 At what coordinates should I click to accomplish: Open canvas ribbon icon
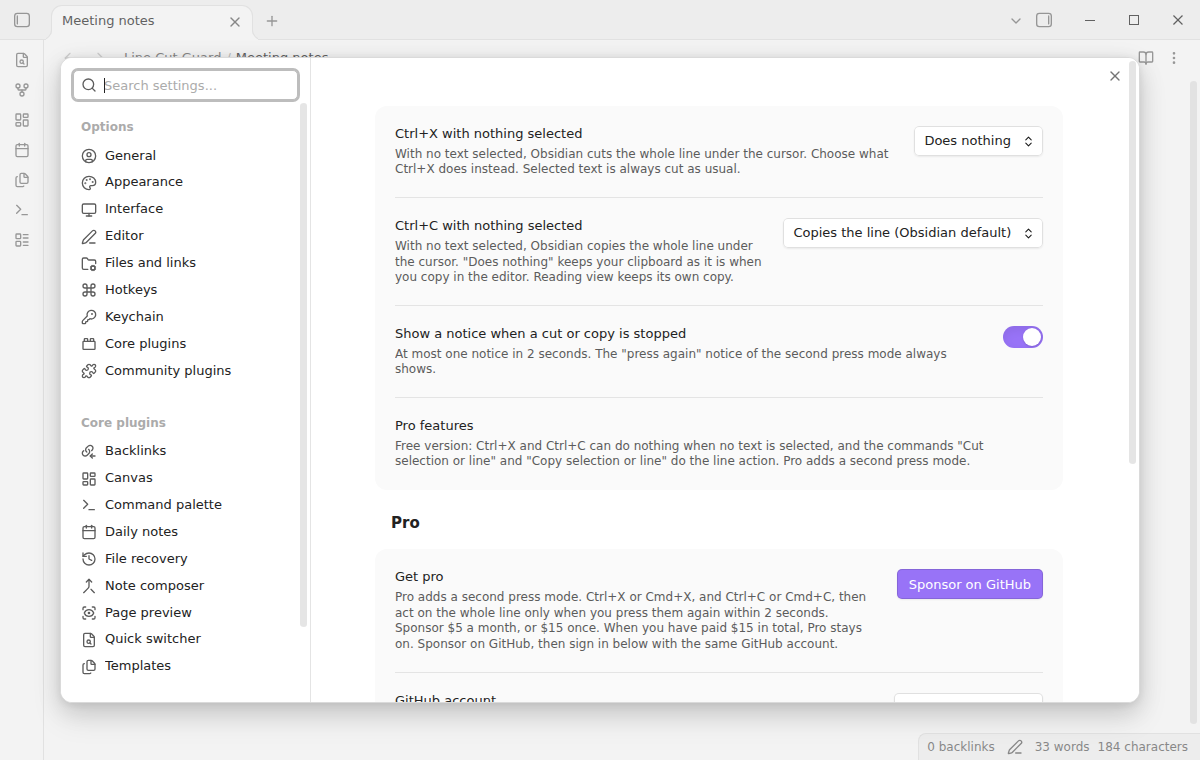(x=22, y=120)
